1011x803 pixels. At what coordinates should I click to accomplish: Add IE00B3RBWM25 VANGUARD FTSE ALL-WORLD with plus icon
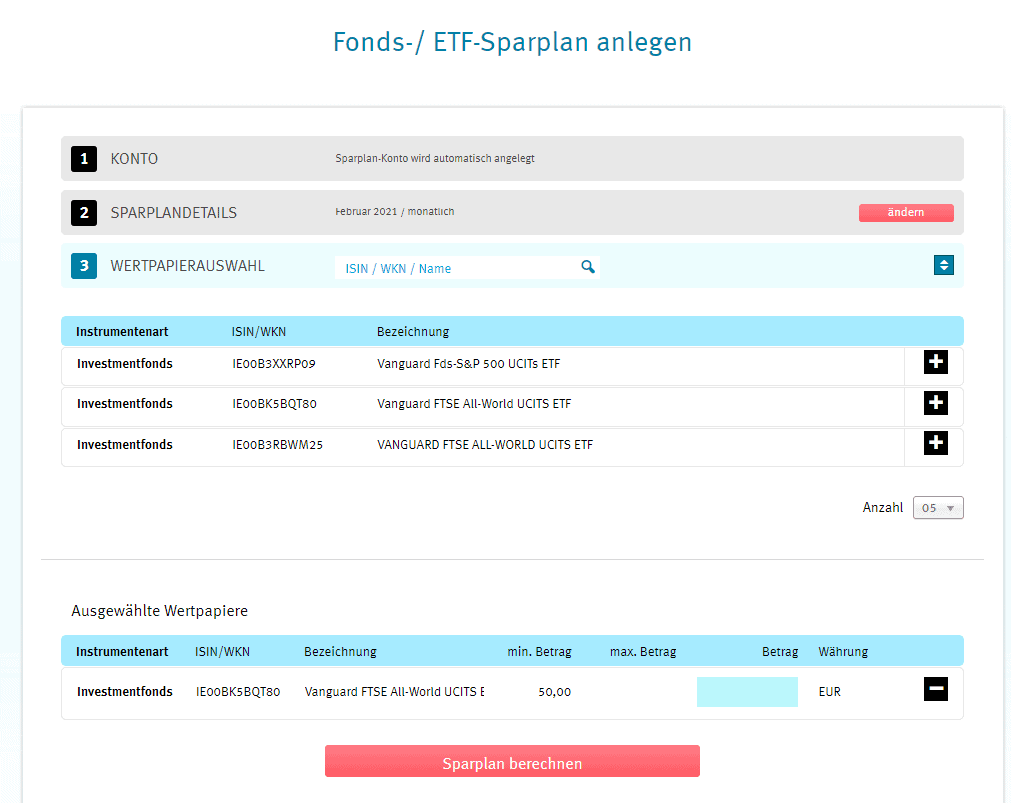936,443
